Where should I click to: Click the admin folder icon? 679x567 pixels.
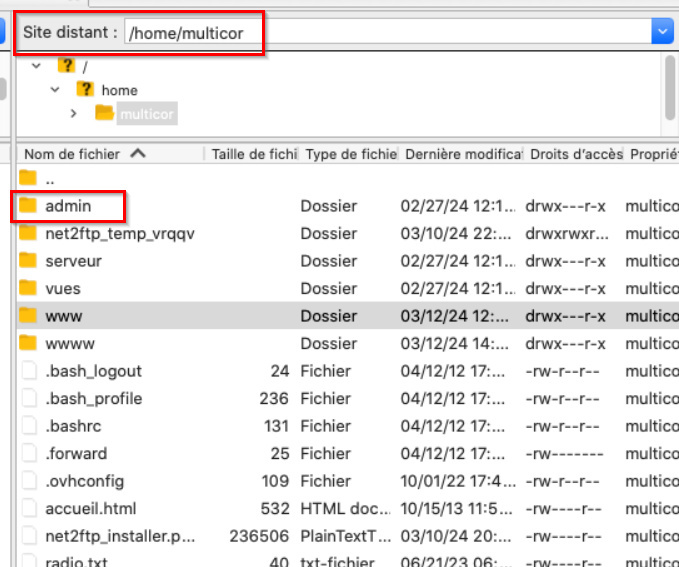pyautogui.click(x=29, y=206)
